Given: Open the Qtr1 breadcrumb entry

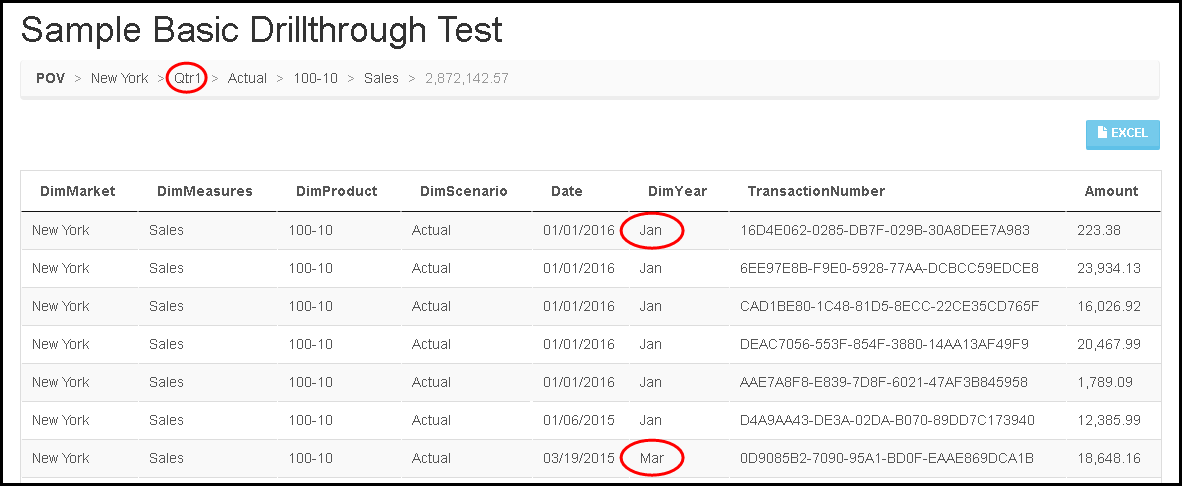Looking at the screenshot, I should 188,78.
